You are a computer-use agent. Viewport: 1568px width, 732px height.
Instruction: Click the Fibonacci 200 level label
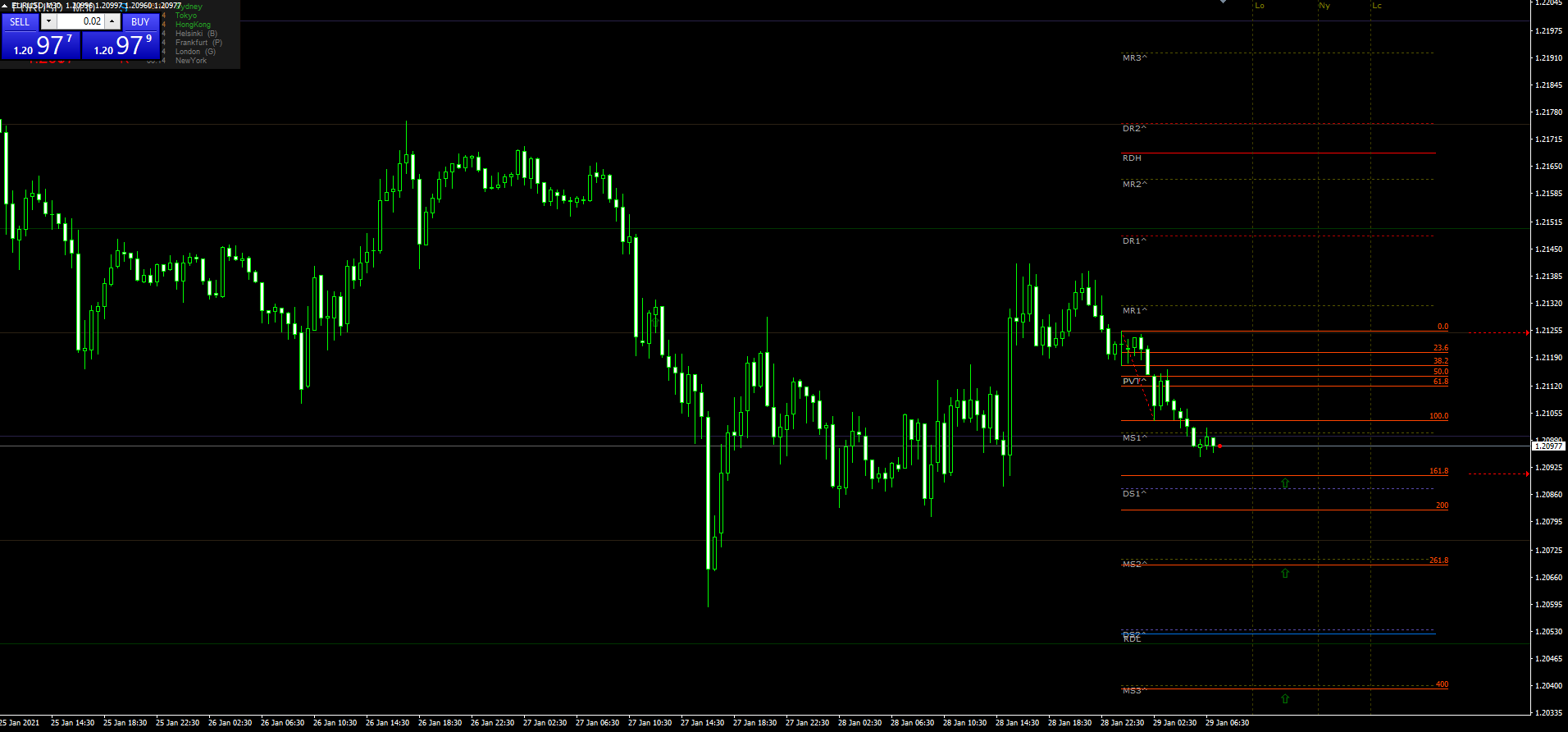[x=1443, y=506]
